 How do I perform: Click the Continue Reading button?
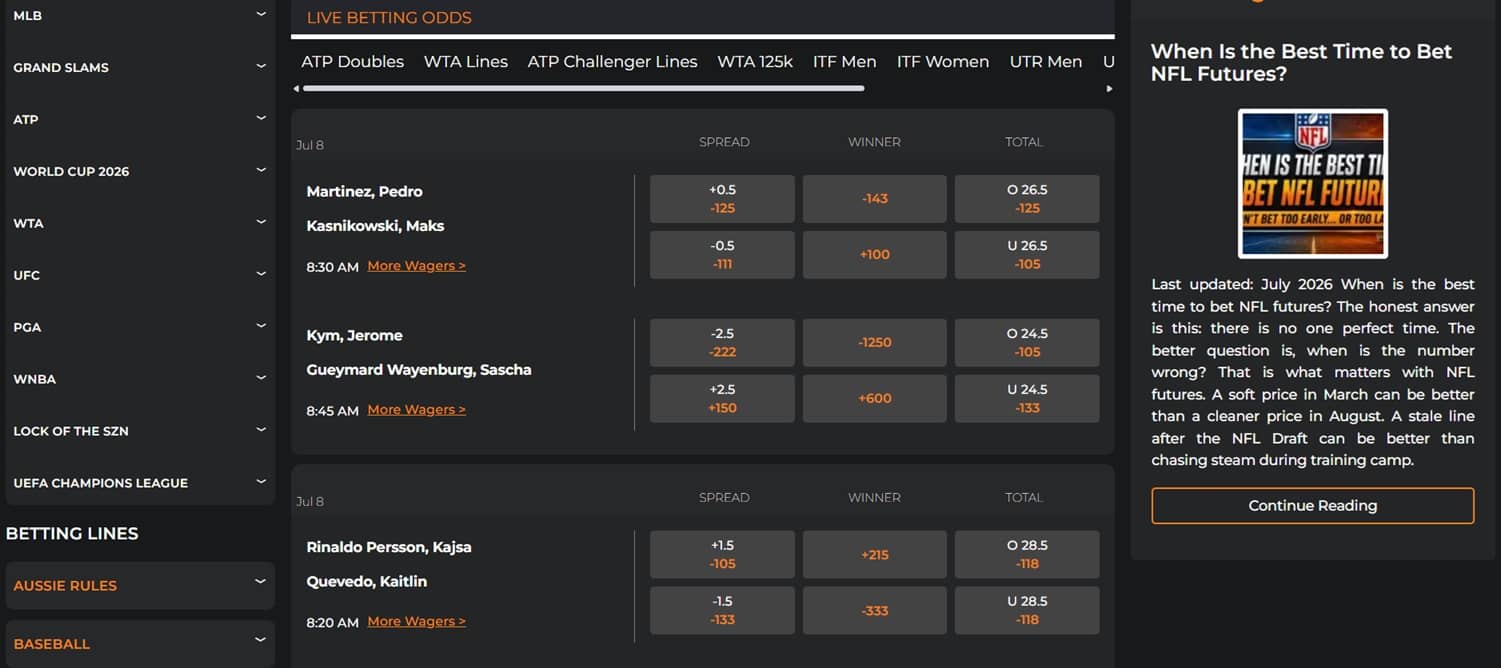click(x=1312, y=506)
